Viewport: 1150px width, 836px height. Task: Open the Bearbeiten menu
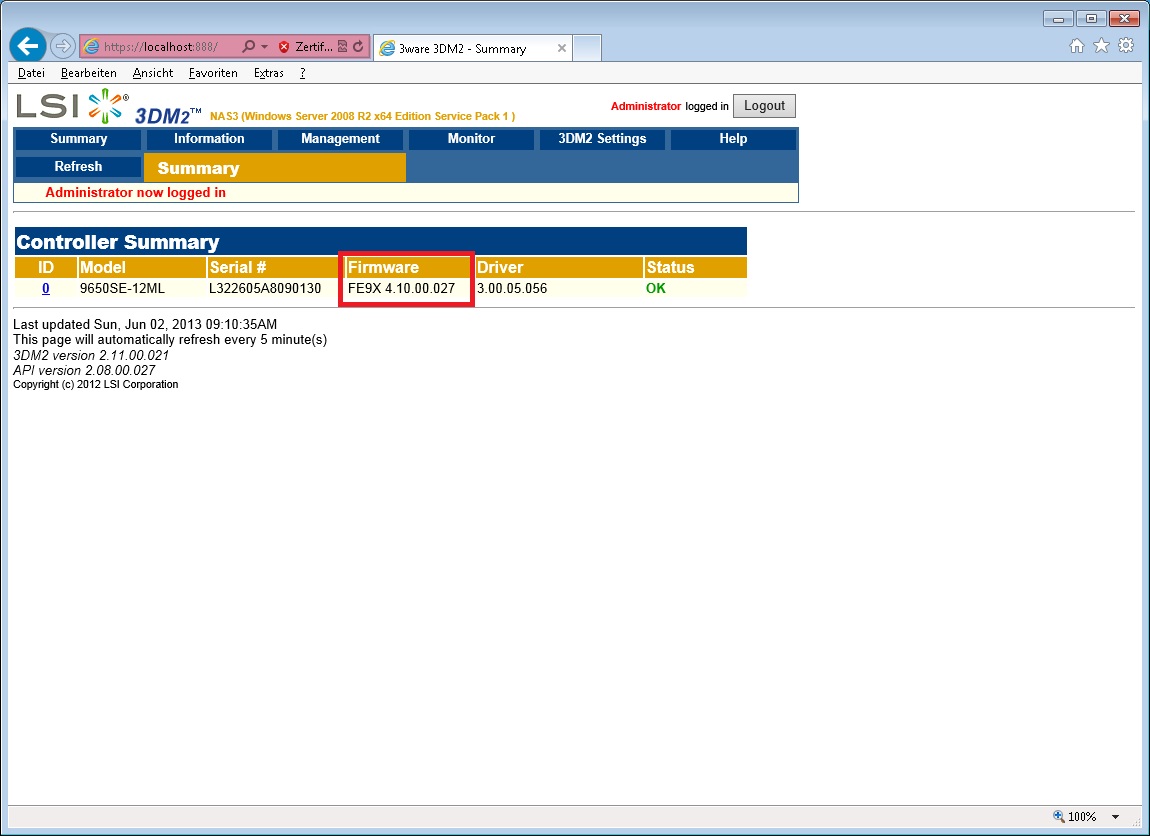tap(88, 73)
